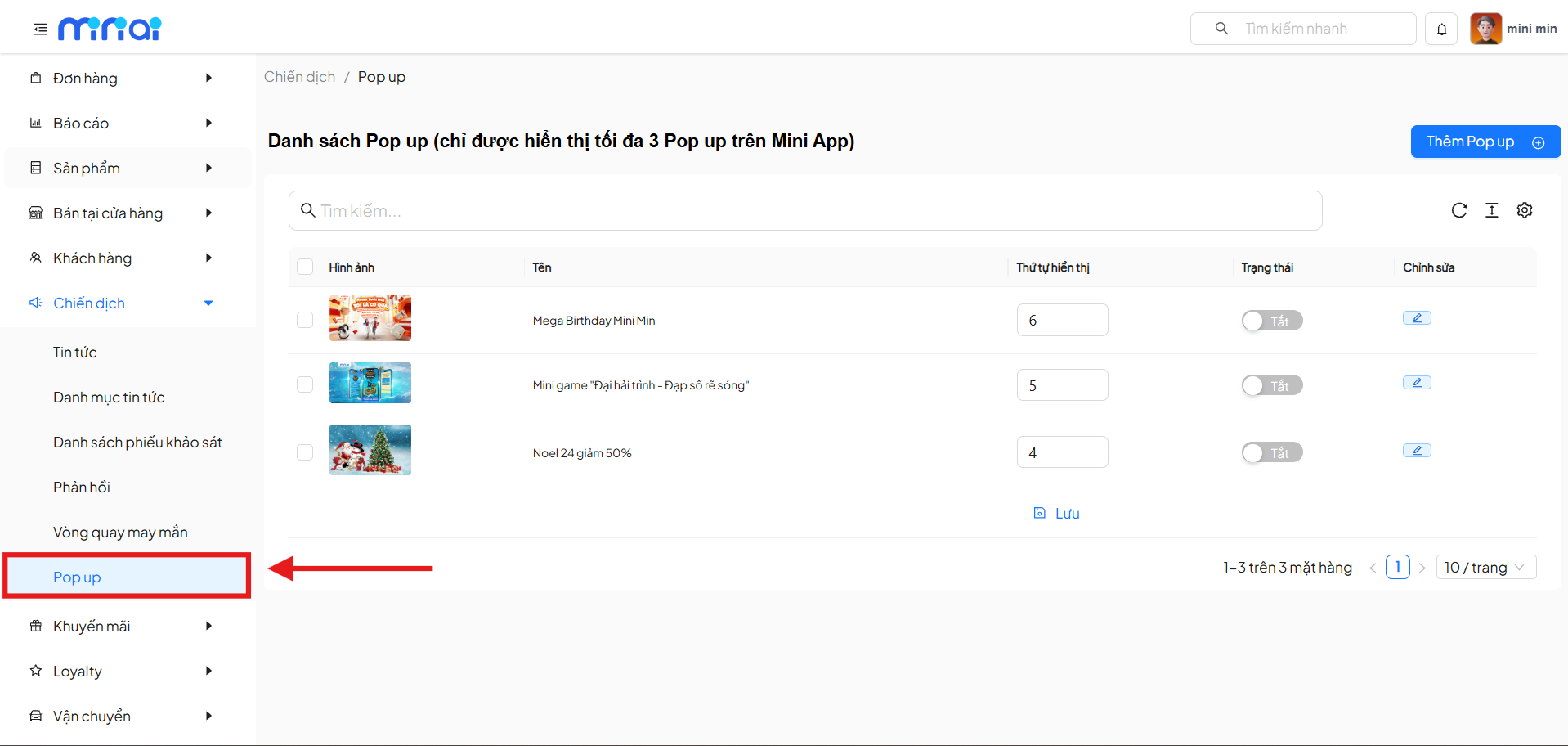Select the checkbox for the Mini game row

pos(305,384)
